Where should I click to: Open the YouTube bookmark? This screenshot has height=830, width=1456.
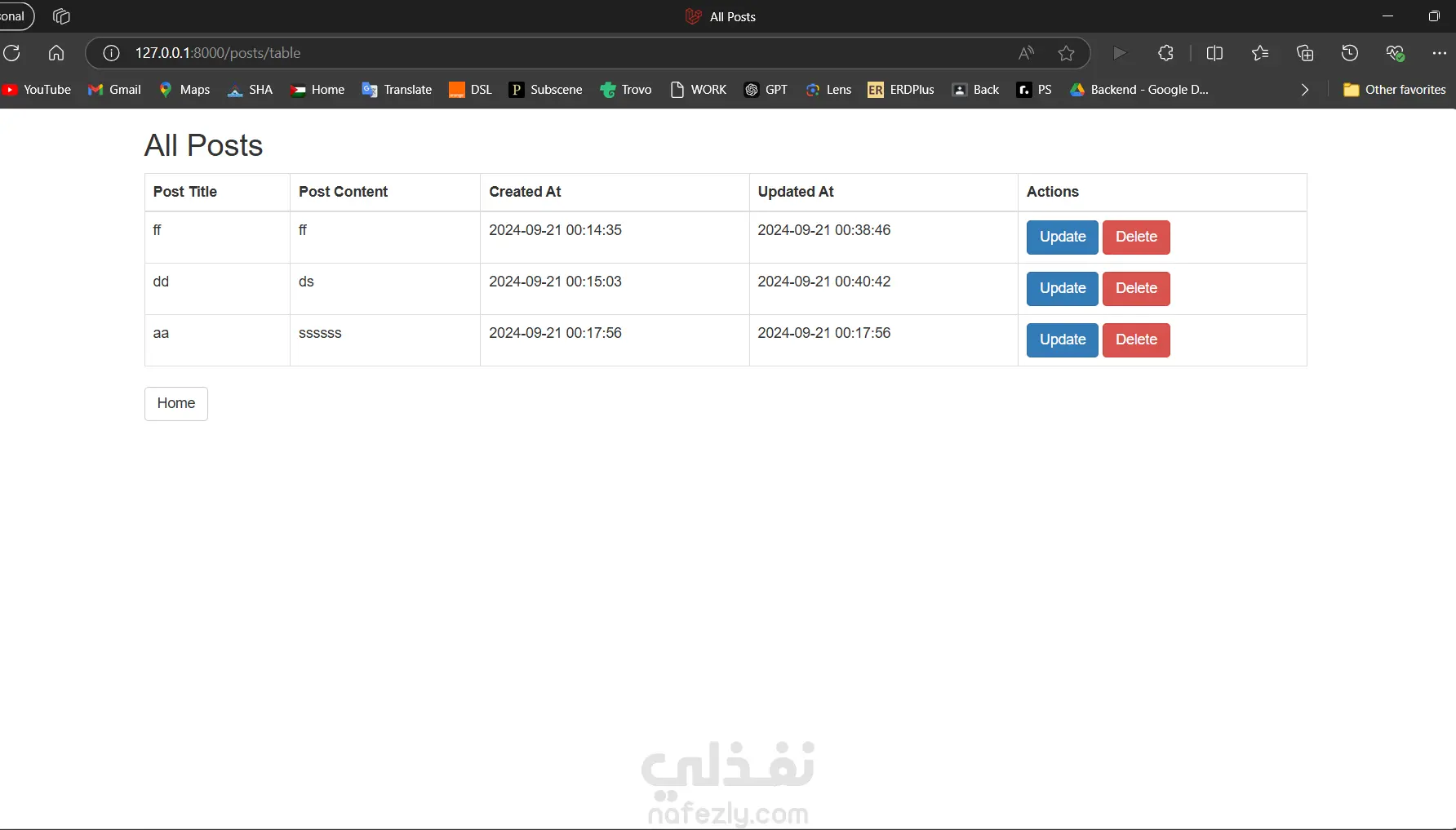[x=37, y=90]
